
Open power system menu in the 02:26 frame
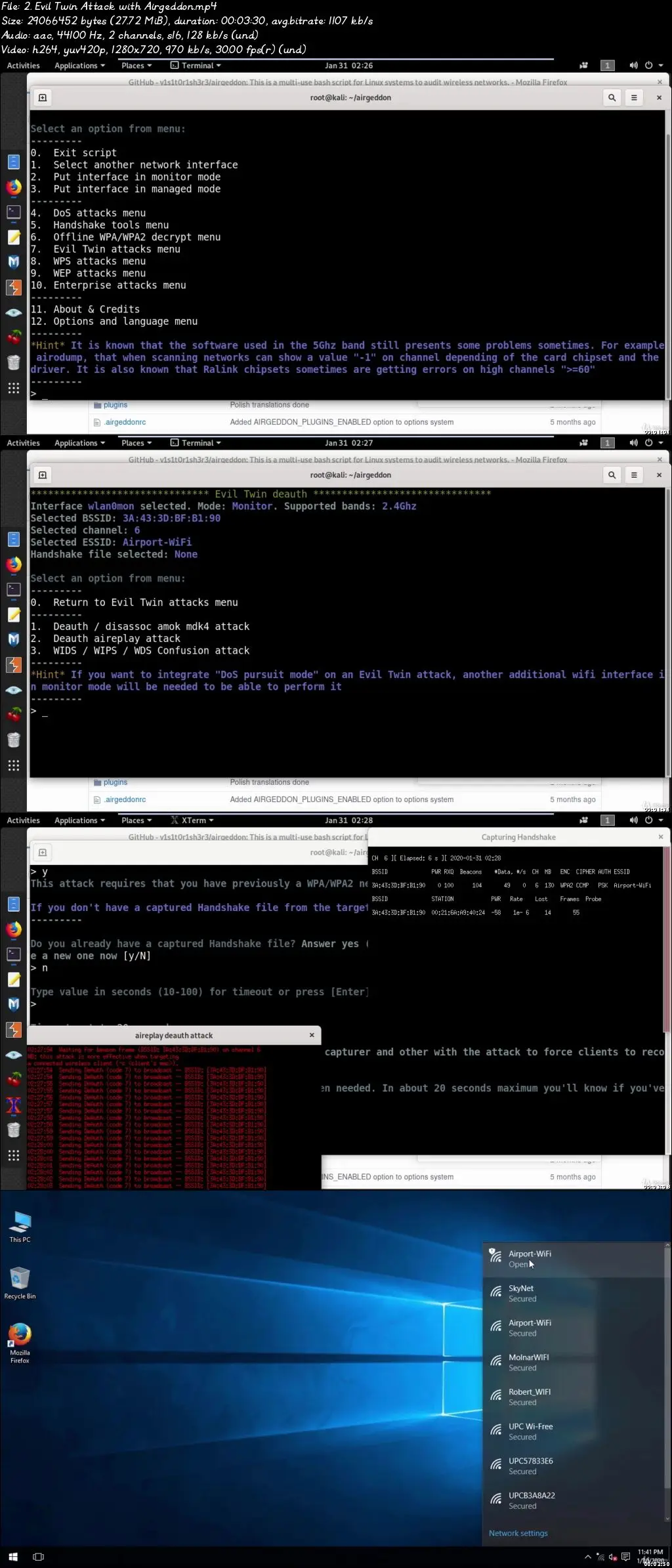pos(654,66)
